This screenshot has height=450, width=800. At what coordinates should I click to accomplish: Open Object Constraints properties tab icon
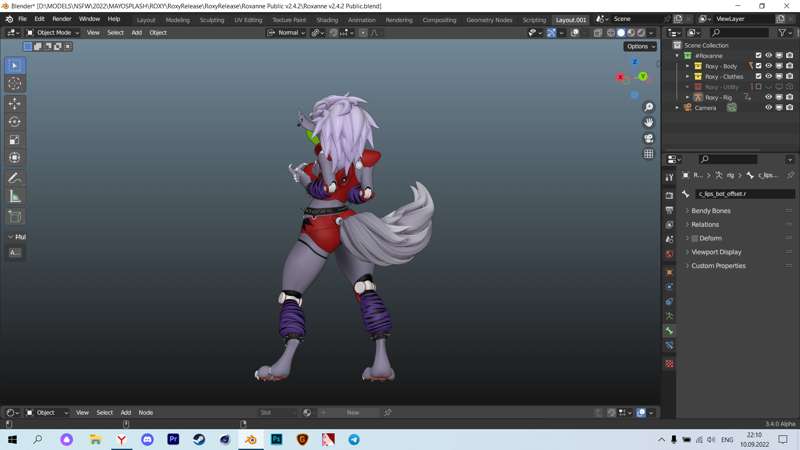[669, 302]
